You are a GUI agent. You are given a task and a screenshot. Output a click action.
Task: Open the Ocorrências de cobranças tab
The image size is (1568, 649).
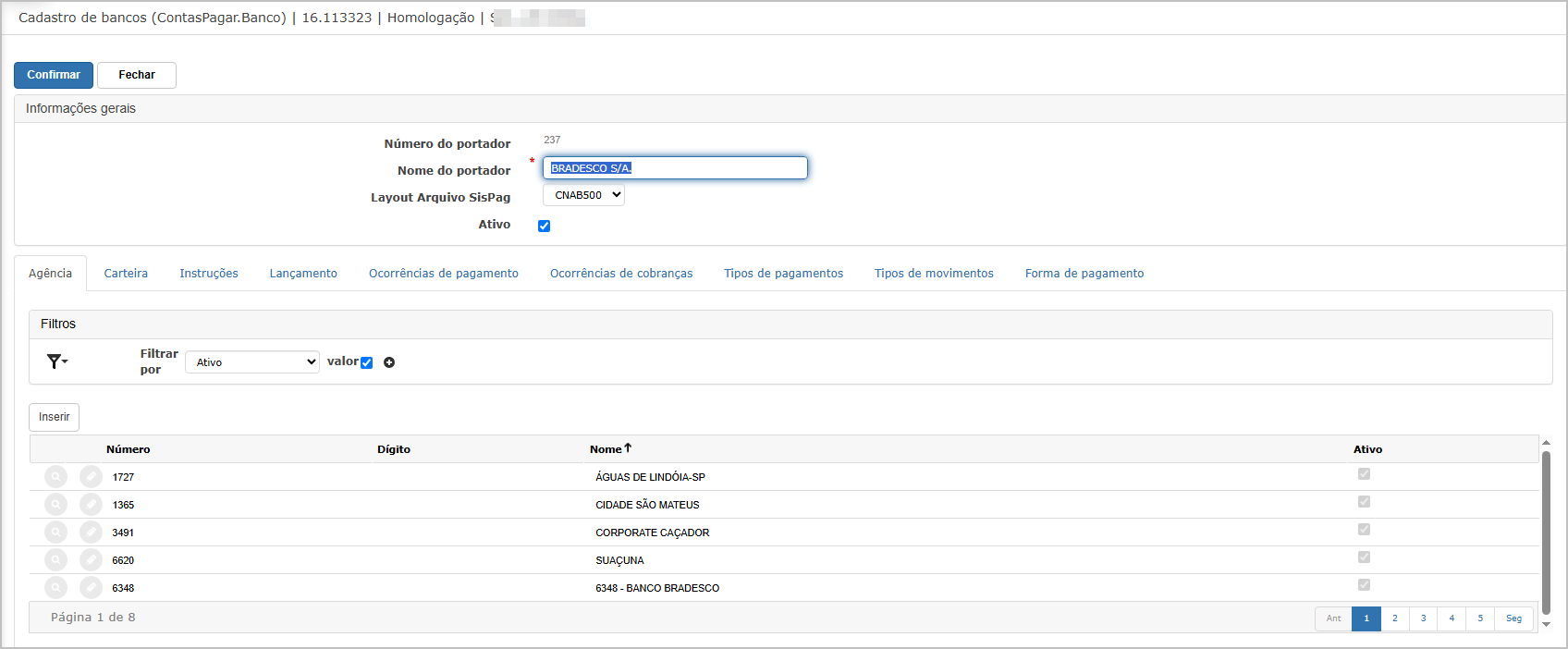tap(621, 274)
